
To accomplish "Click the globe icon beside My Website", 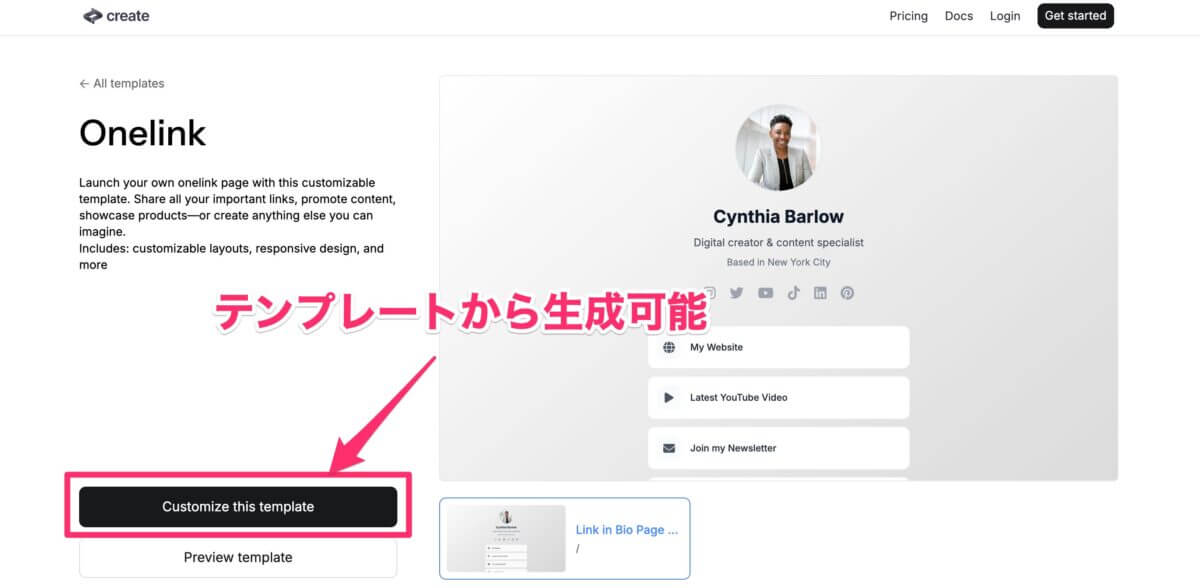I will [669, 347].
